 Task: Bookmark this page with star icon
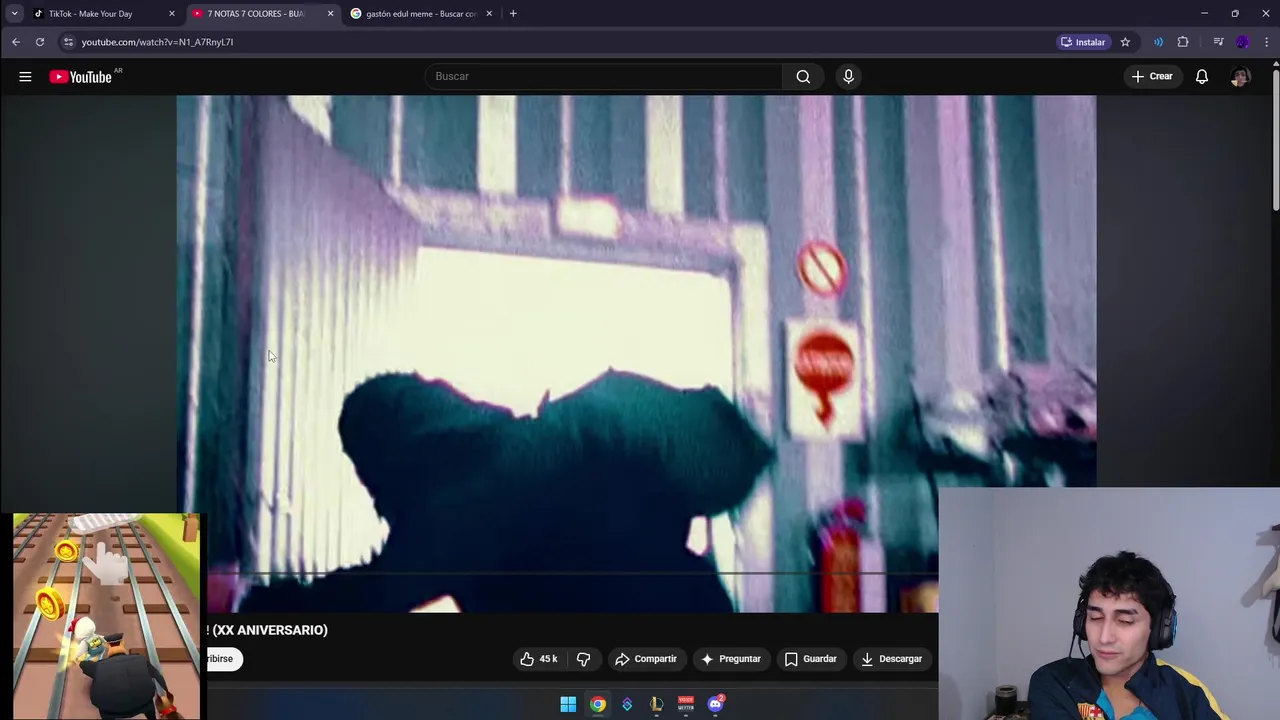click(x=1125, y=42)
